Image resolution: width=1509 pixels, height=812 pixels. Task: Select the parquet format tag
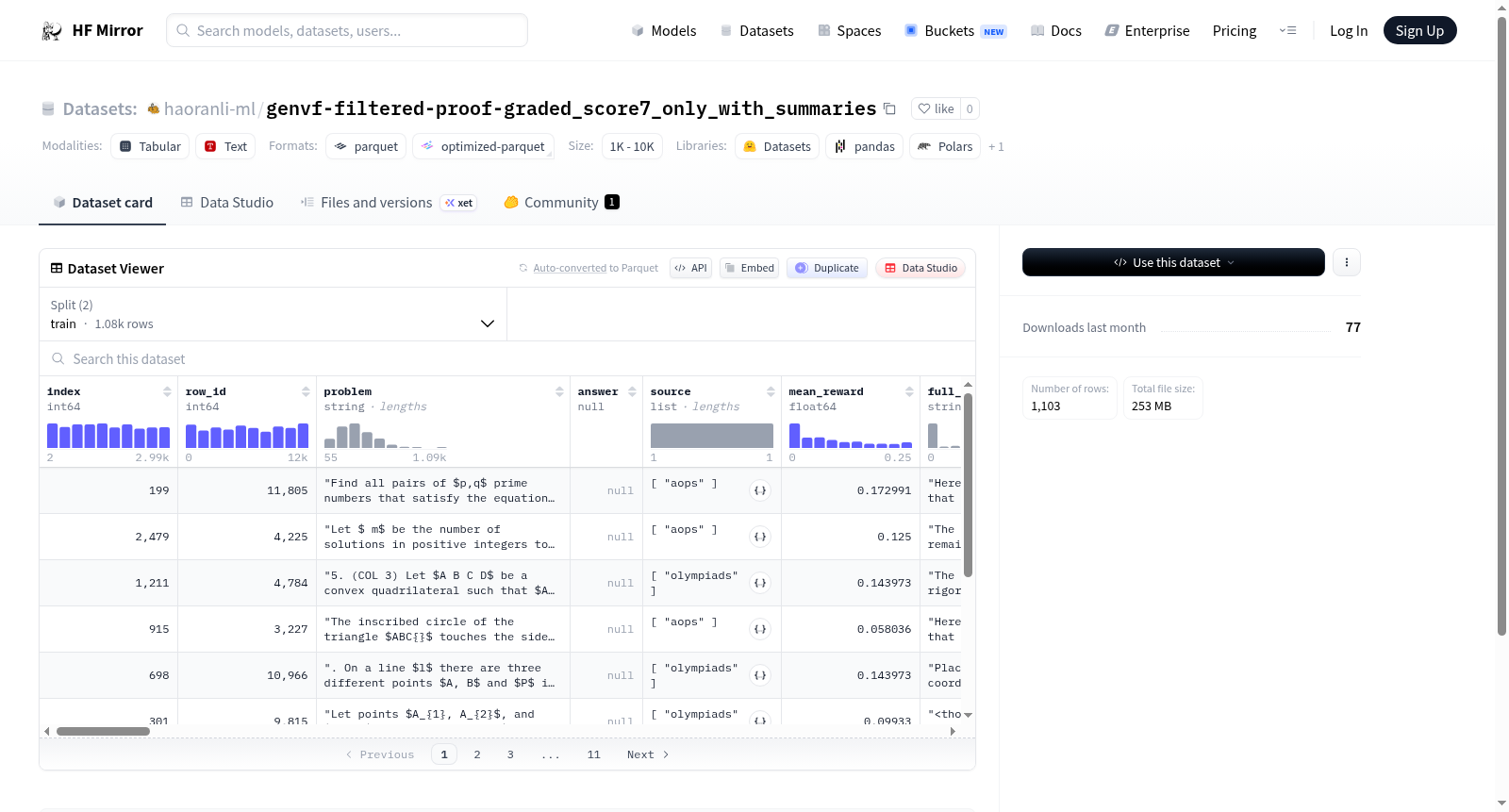click(x=366, y=146)
